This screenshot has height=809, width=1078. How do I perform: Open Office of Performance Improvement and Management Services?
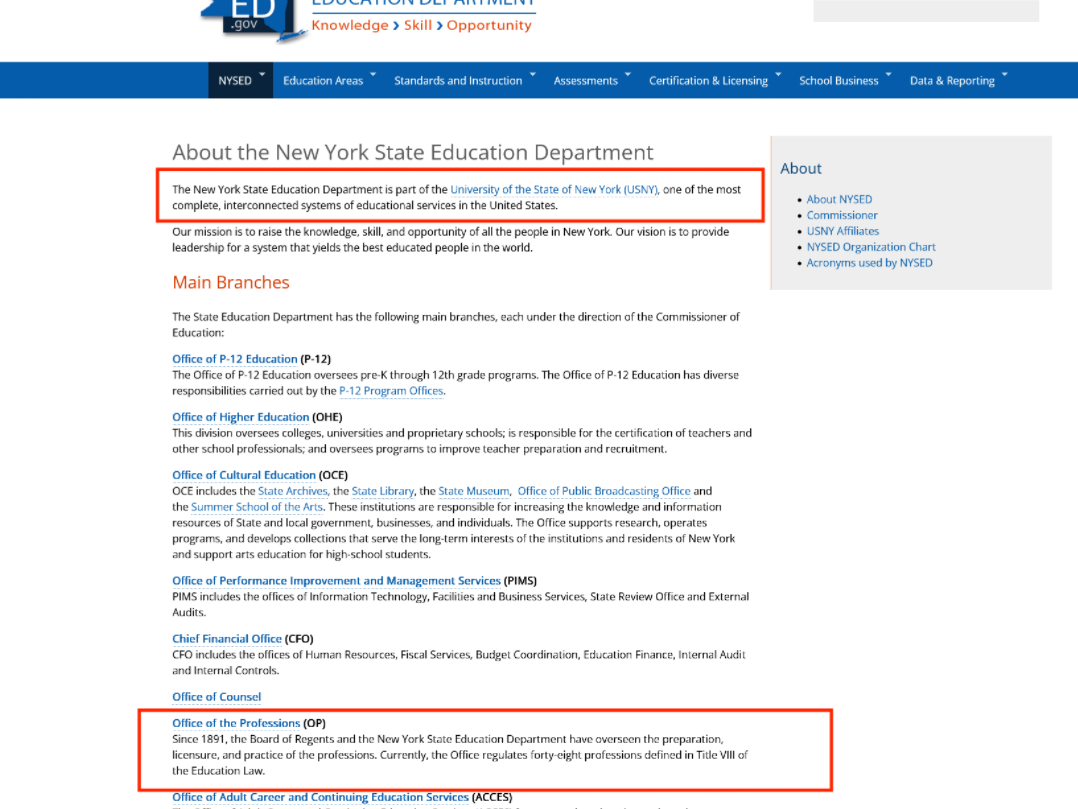[x=336, y=581]
